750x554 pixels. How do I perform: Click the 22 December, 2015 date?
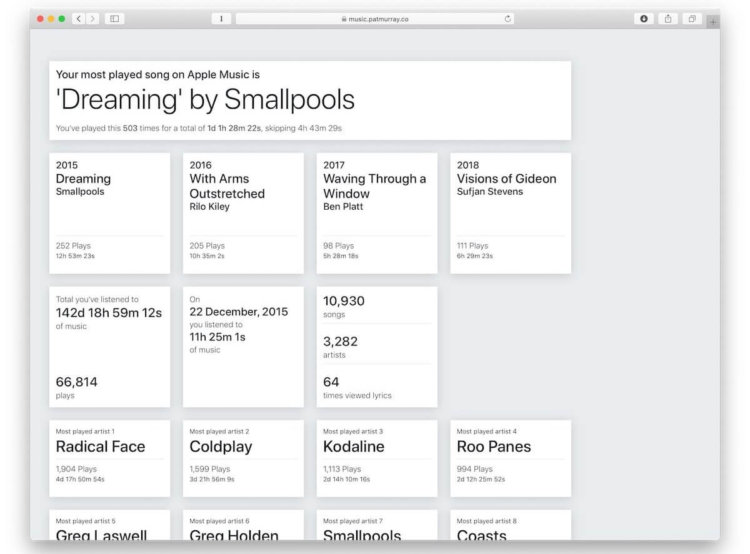[239, 312]
